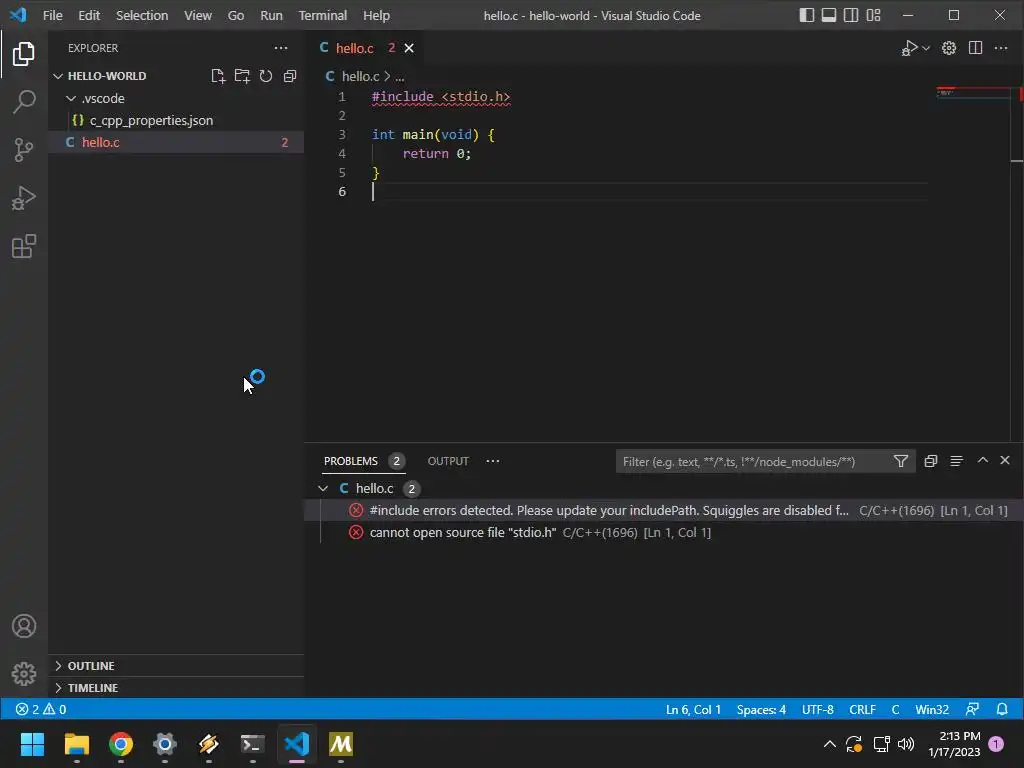Toggle the bottom panel layout
Image resolution: width=1024 pixels, height=768 pixels.
tap(829, 15)
